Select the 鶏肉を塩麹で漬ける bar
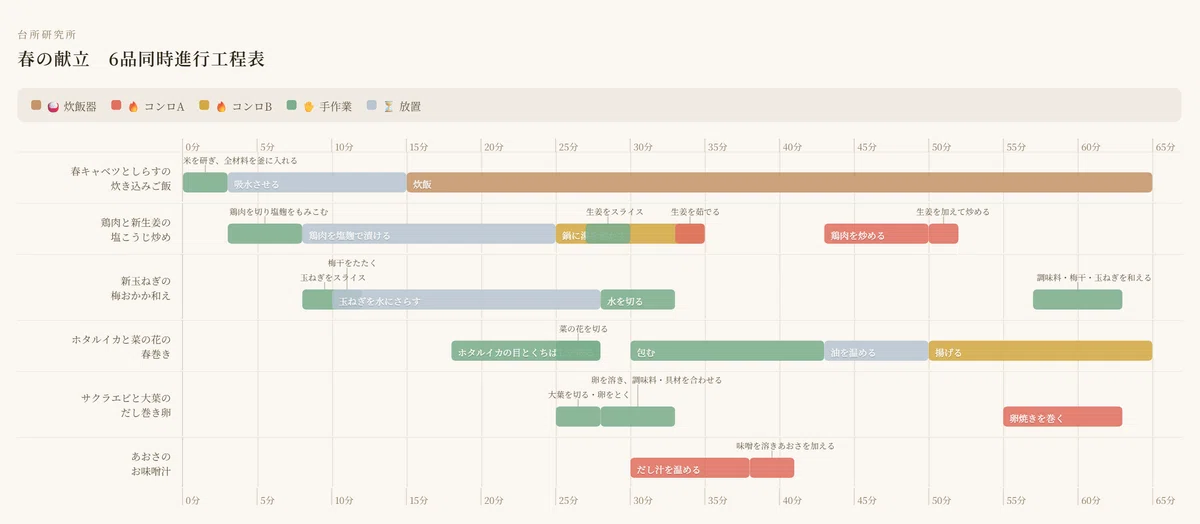Image resolution: width=1200 pixels, height=524 pixels. click(x=429, y=234)
